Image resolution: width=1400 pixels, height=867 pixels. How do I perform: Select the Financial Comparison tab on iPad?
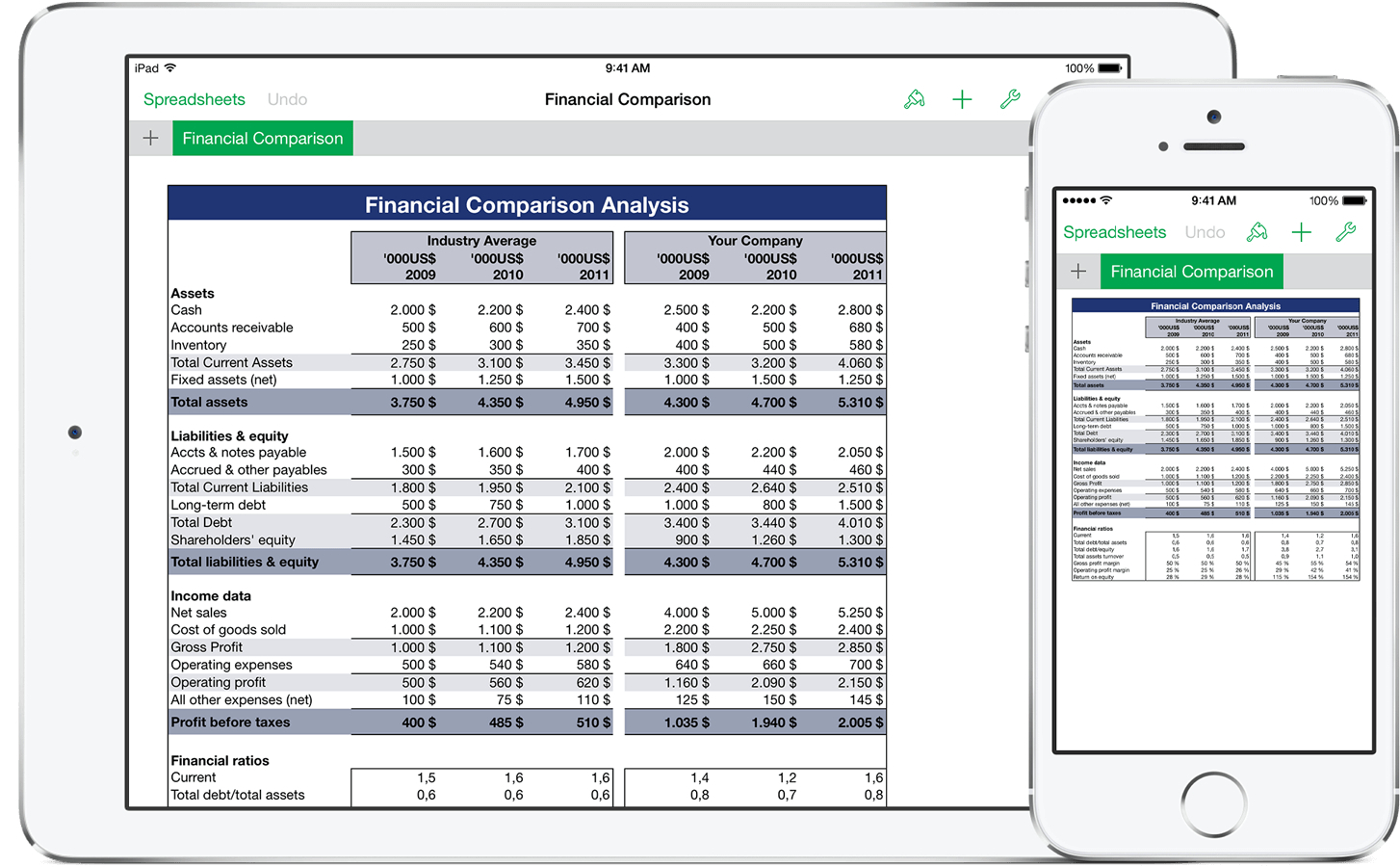pyautogui.click(x=262, y=139)
